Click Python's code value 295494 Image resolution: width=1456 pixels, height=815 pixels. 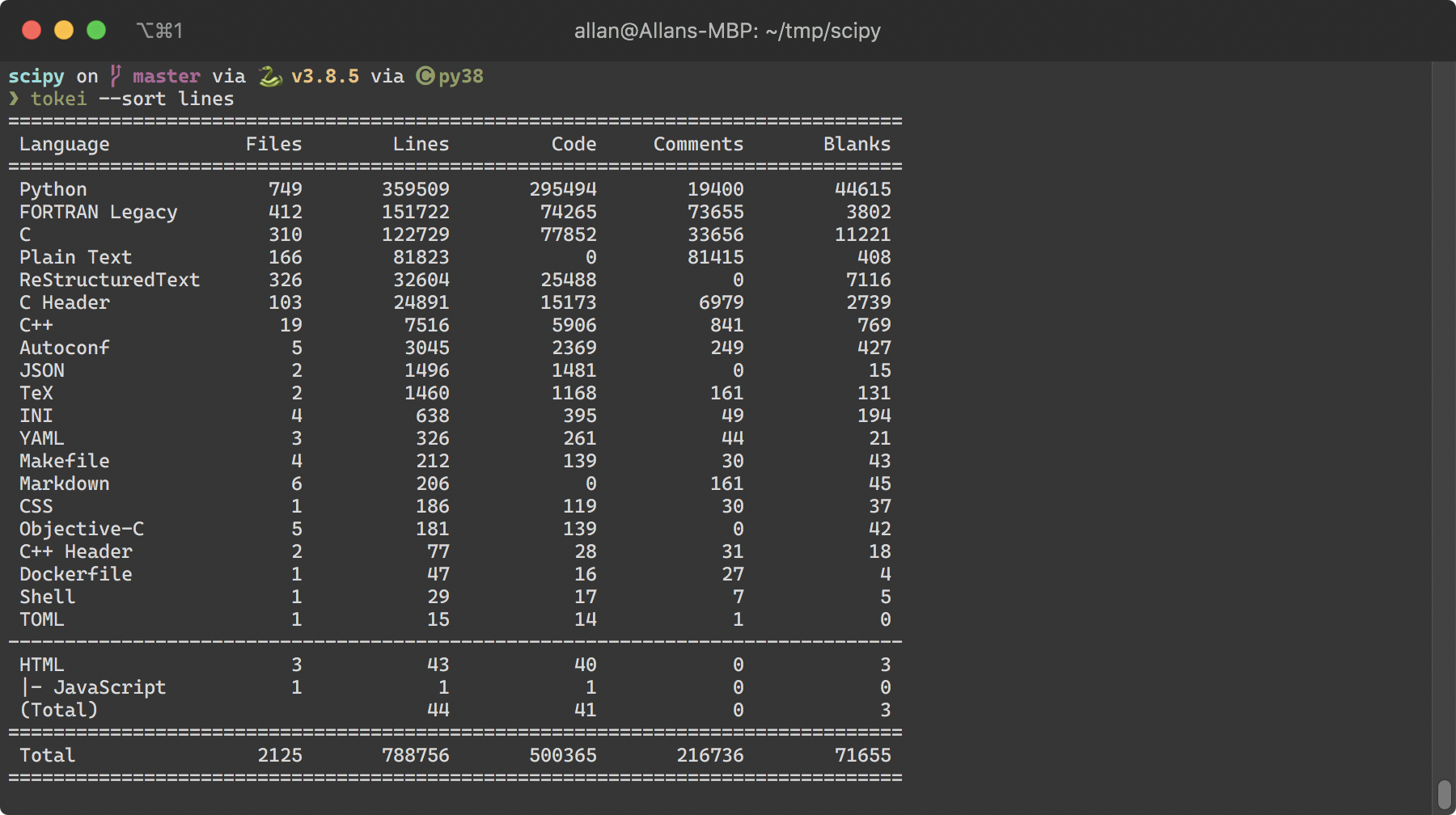[563, 189]
